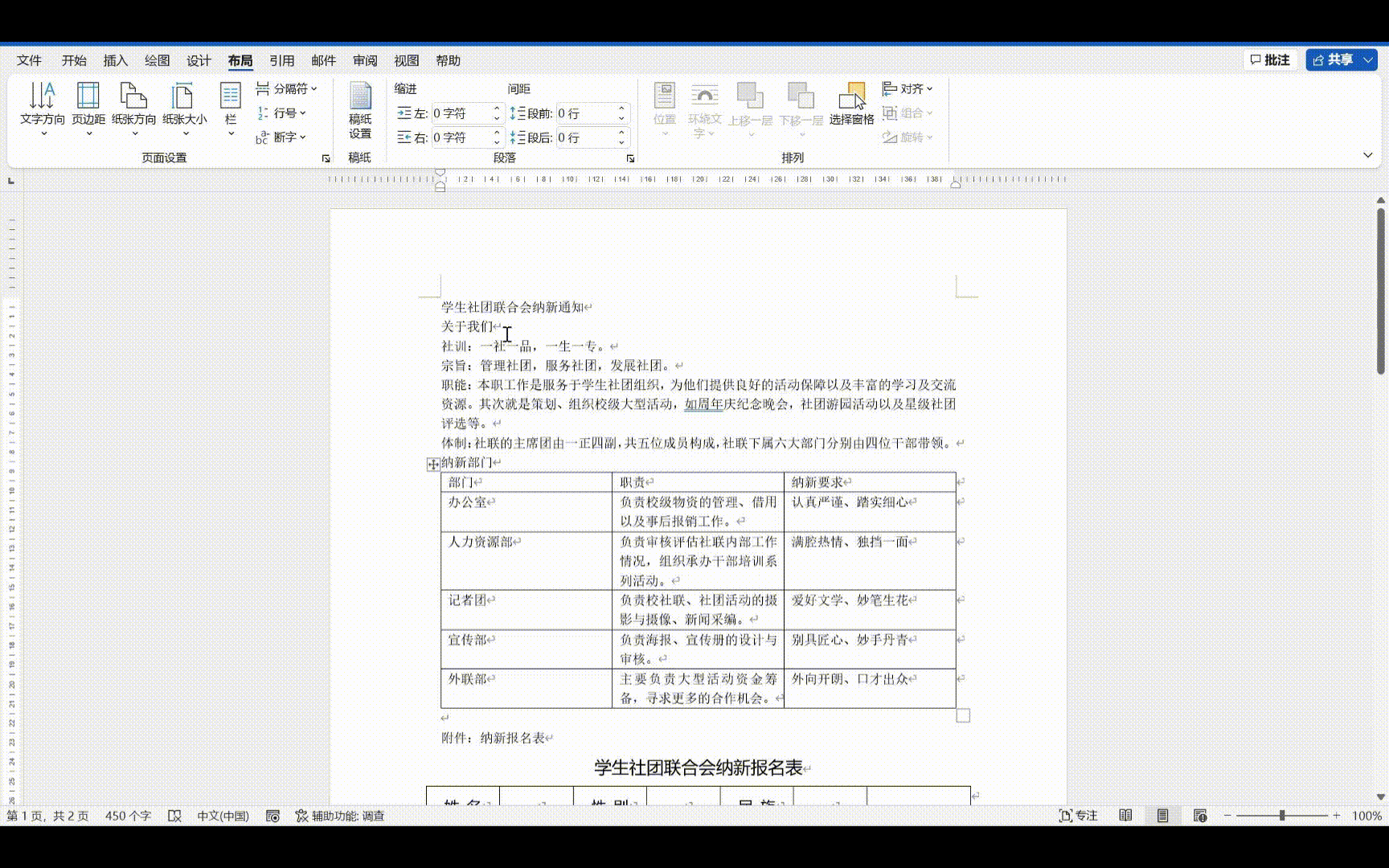Click the 人力资源部 table cell

[x=527, y=561]
